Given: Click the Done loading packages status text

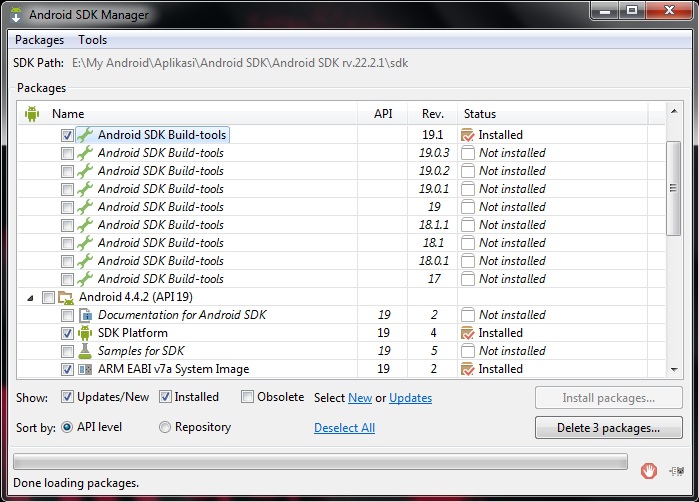Looking at the screenshot, I should (x=76, y=483).
